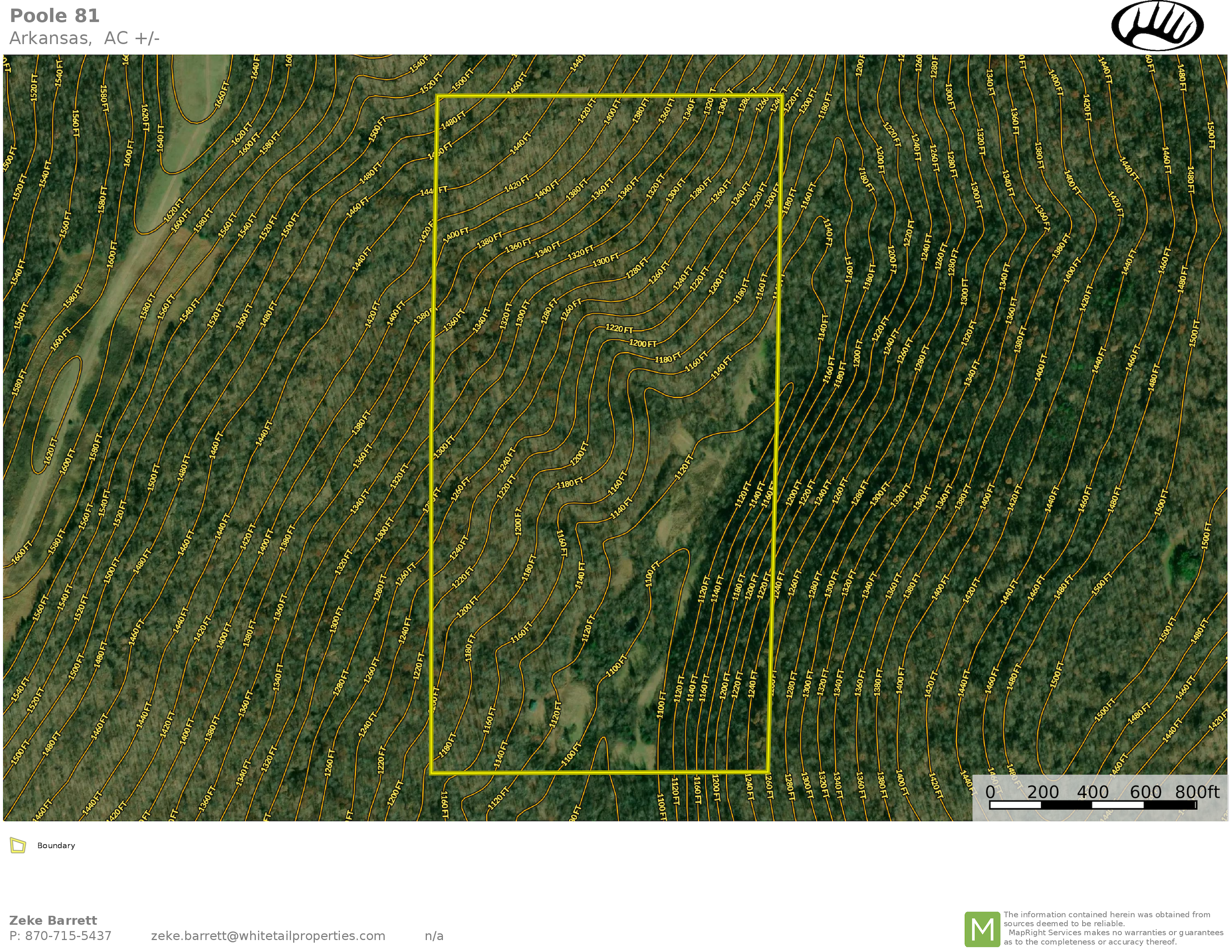Click the Boundary legend label
This screenshot has width=1232, height=952.
click(x=56, y=845)
